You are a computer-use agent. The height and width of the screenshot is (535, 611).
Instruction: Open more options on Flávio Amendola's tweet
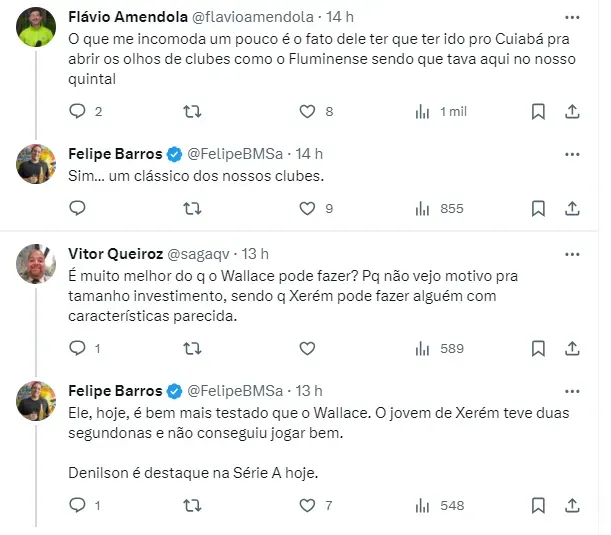[571, 18]
